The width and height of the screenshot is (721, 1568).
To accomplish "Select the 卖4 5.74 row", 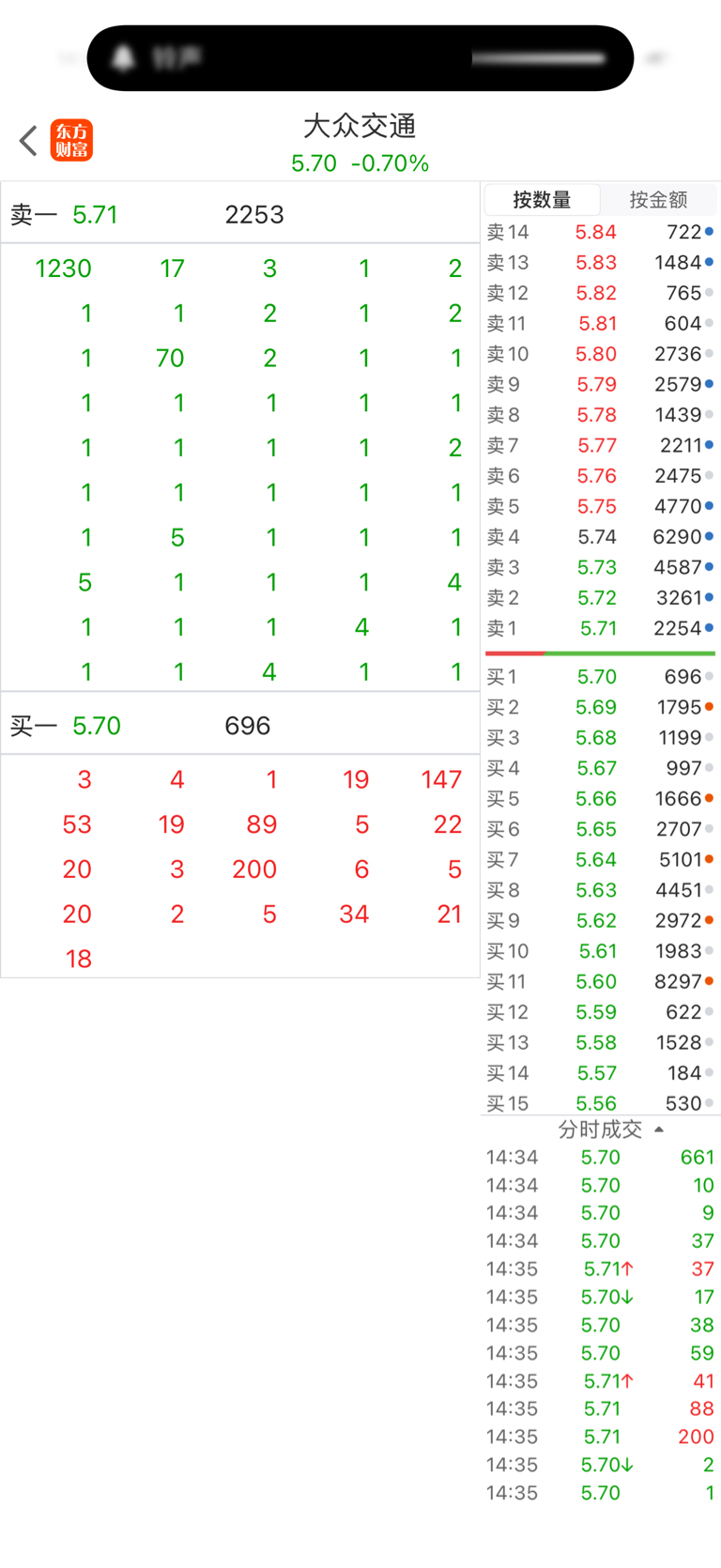I will 600,537.
